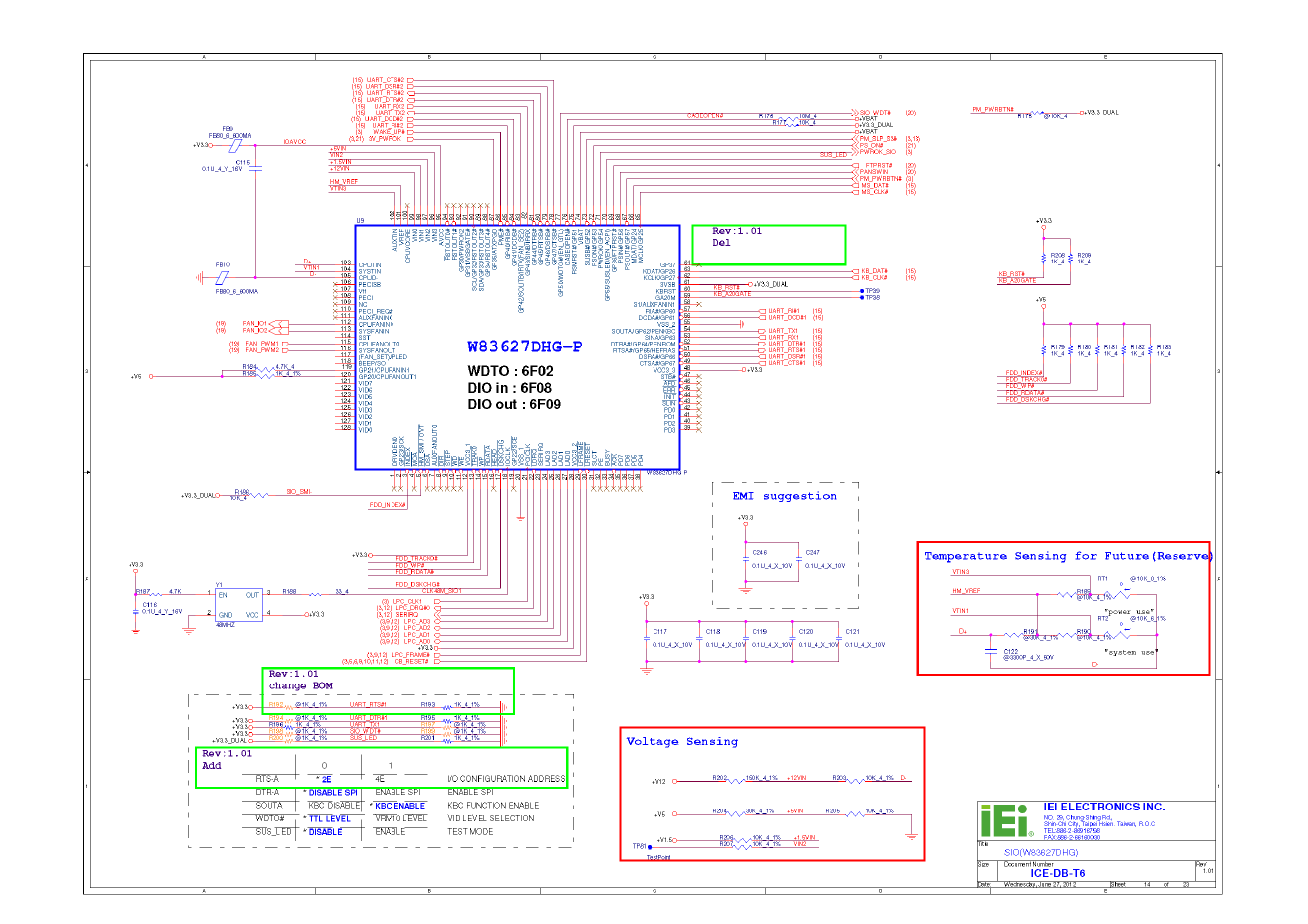Click the 'UART_RTS#1' label in BOM box
The height and width of the screenshot is (924, 1308).
pyautogui.click(x=368, y=704)
